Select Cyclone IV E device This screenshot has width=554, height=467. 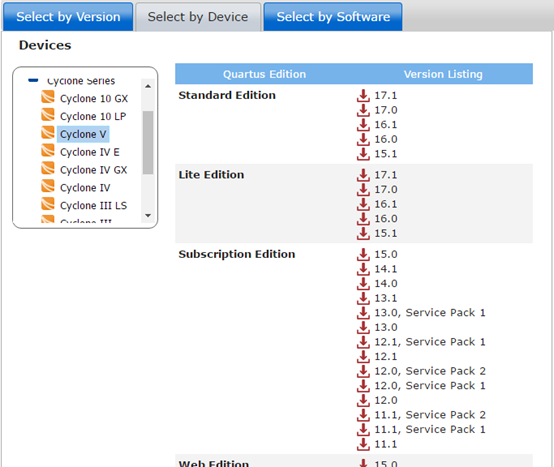click(x=90, y=152)
